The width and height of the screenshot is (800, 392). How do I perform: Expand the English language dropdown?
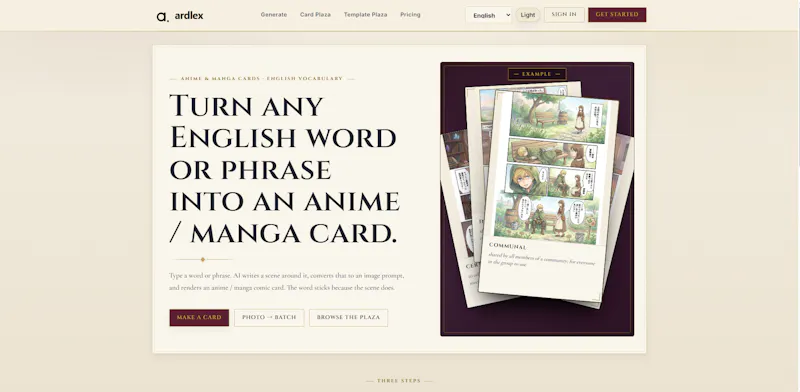(489, 15)
